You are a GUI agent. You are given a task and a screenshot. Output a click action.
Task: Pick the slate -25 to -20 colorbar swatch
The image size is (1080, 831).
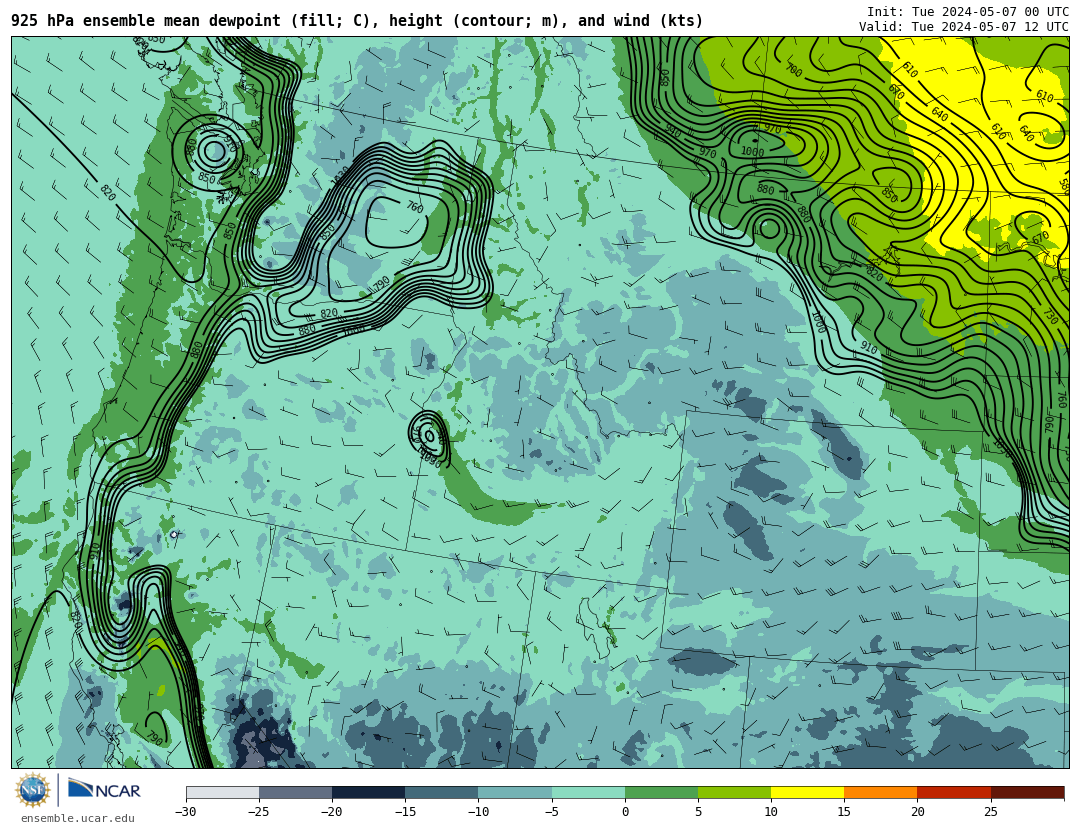coord(295,792)
